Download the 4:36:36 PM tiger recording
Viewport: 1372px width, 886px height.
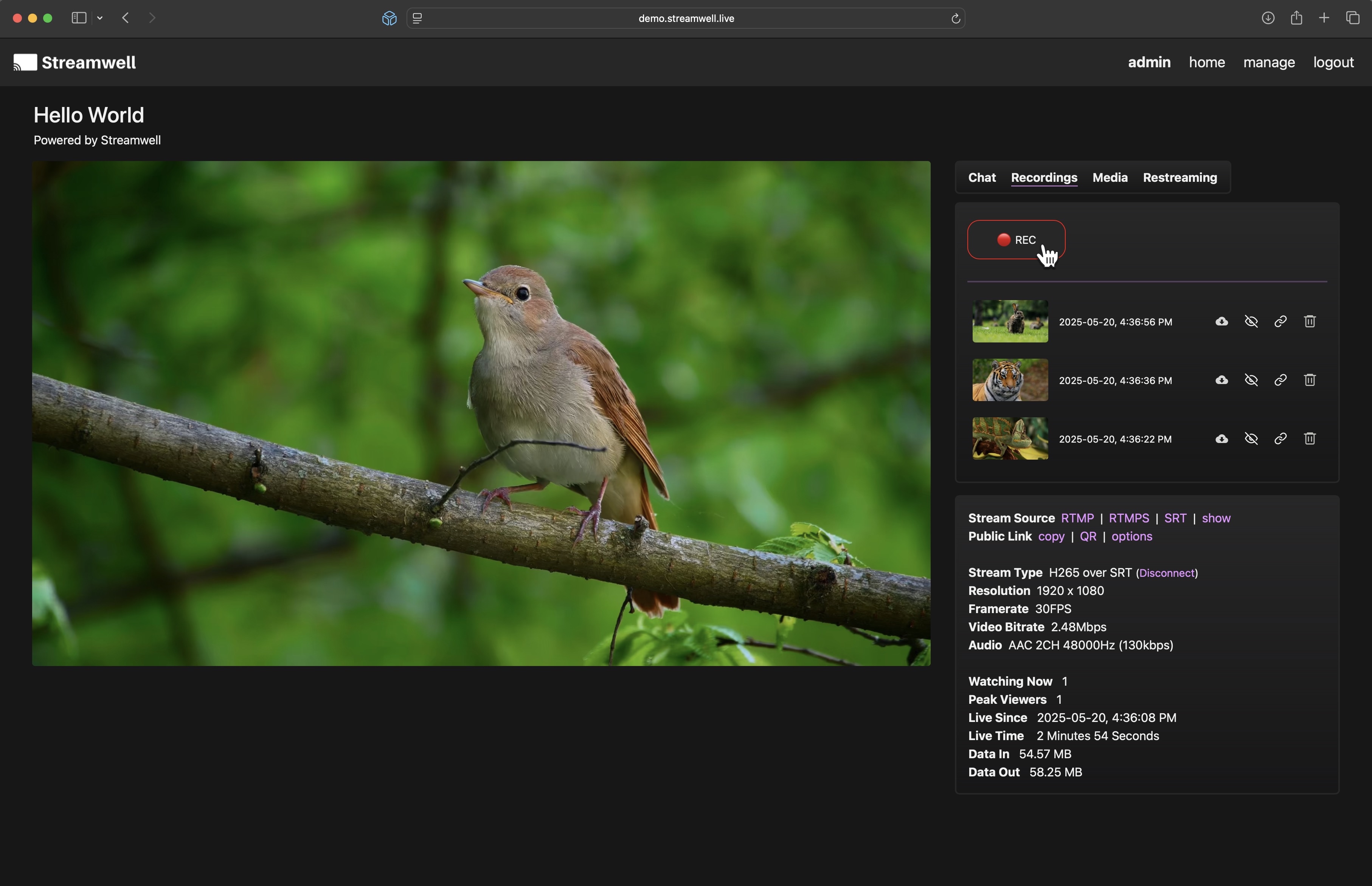pos(1221,380)
